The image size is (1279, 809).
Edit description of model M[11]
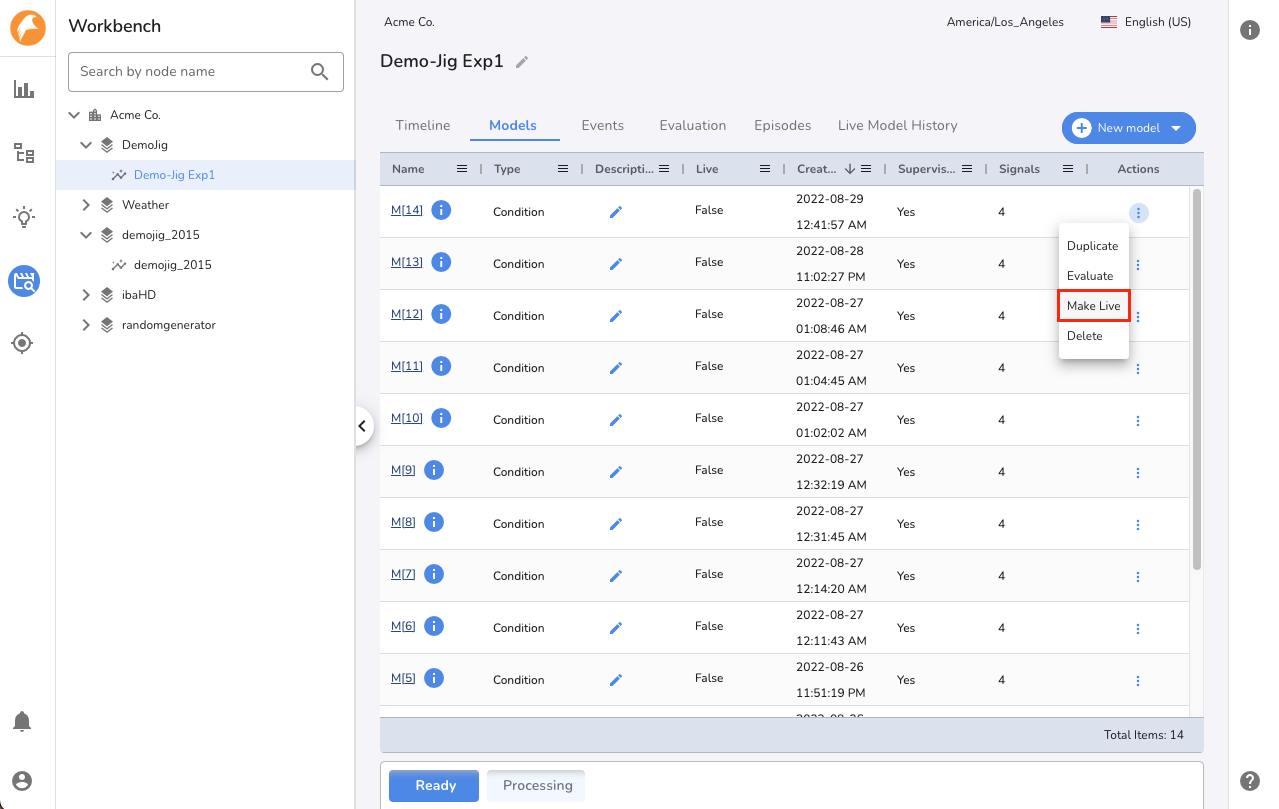[x=616, y=368]
